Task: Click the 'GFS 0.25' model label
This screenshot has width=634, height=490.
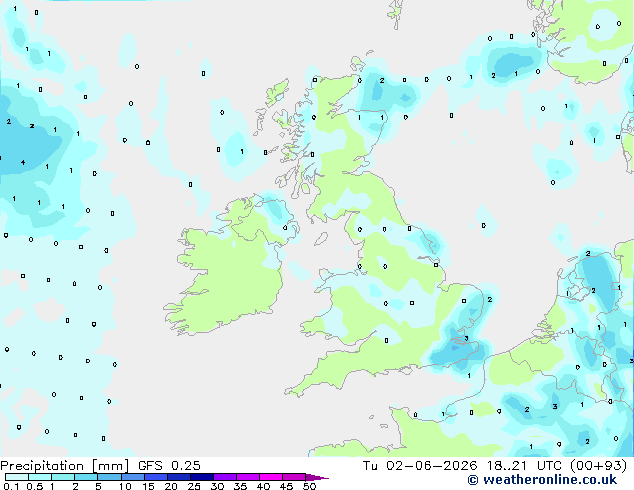Action: [x=169, y=466]
